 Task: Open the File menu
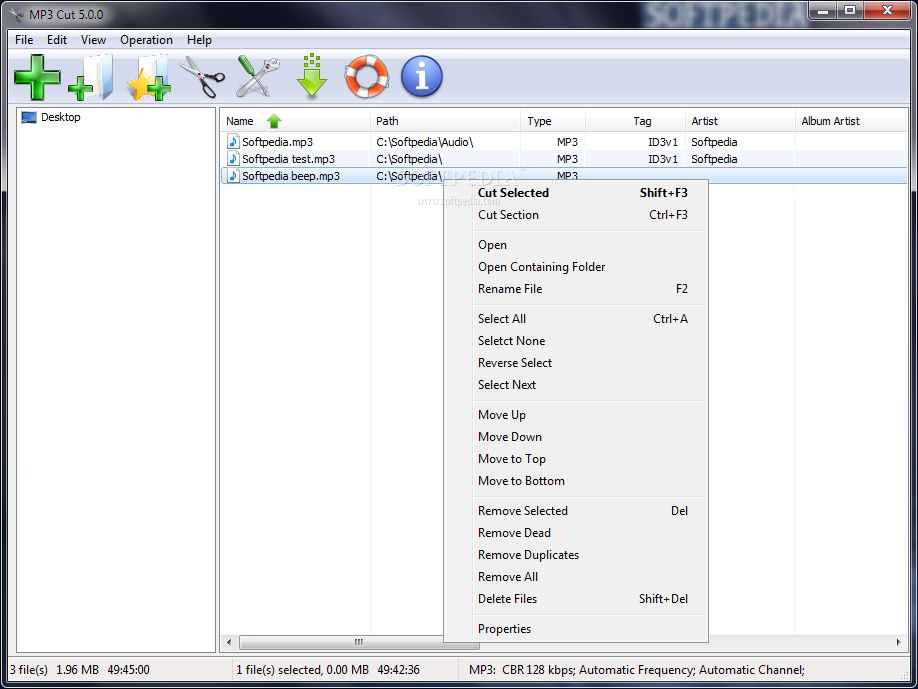(24, 40)
